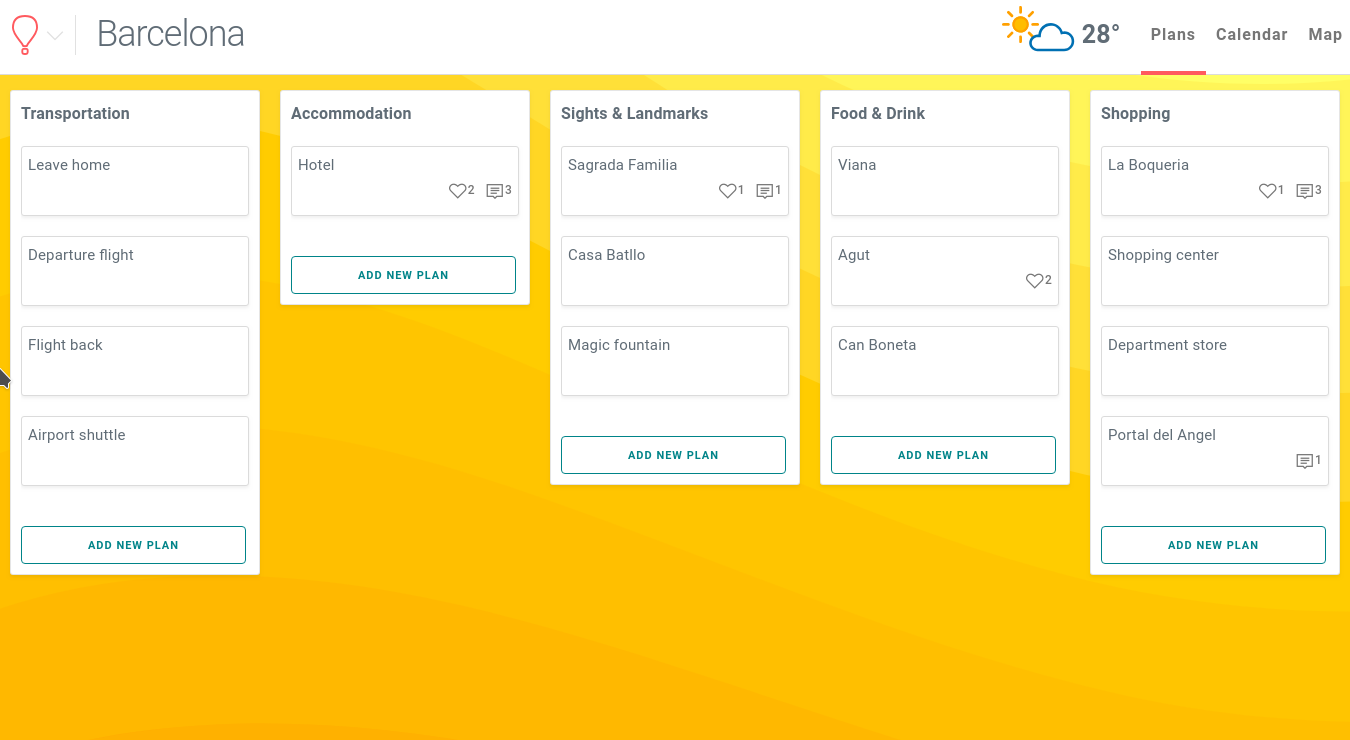This screenshot has width=1350, height=740.
Task: Open the Map tab
Action: (x=1325, y=35)
